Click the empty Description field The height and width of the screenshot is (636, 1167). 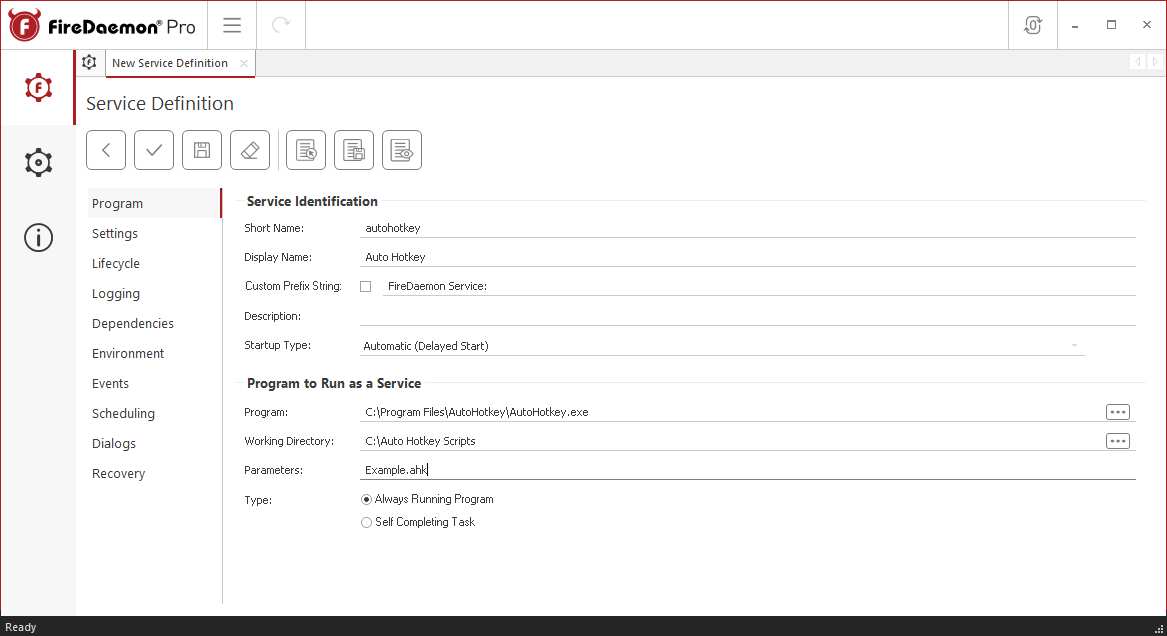tap(747, 316)
